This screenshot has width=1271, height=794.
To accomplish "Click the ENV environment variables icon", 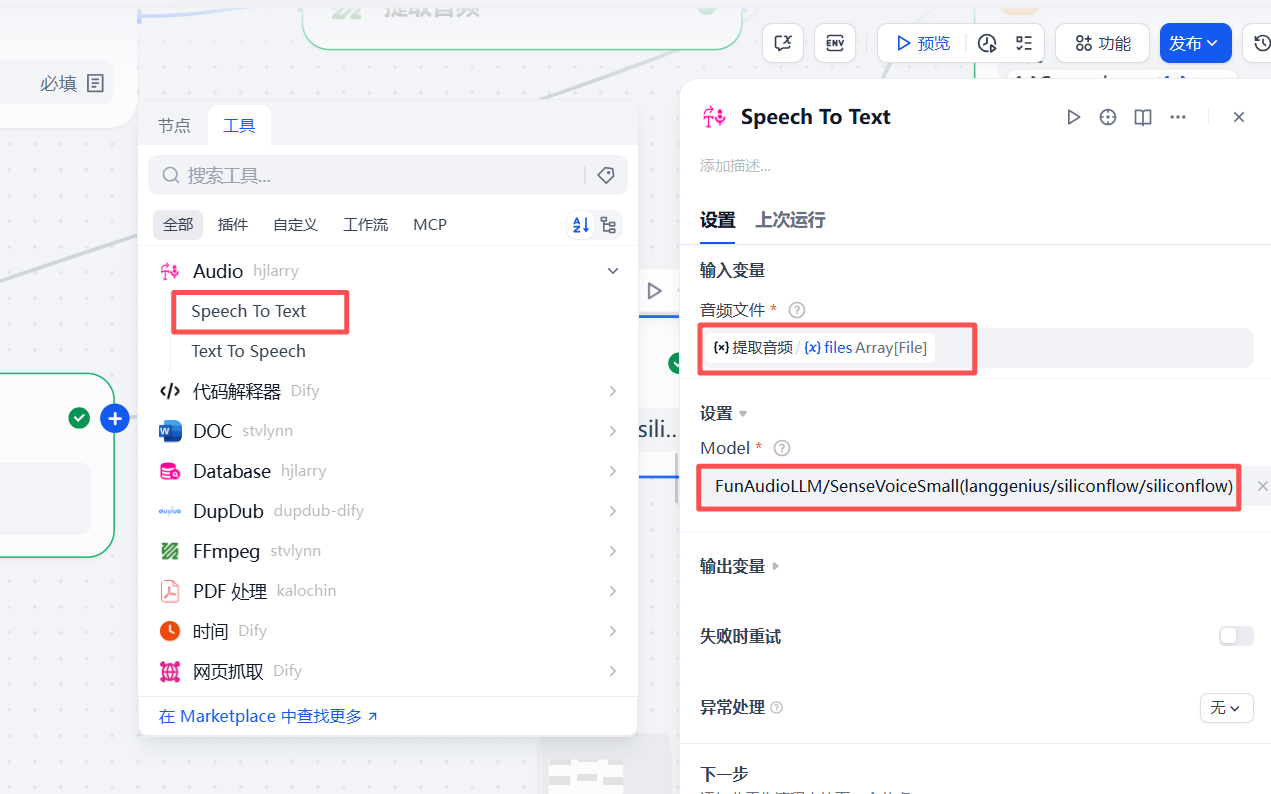I will pyautogui.click(x=834, y=43).
